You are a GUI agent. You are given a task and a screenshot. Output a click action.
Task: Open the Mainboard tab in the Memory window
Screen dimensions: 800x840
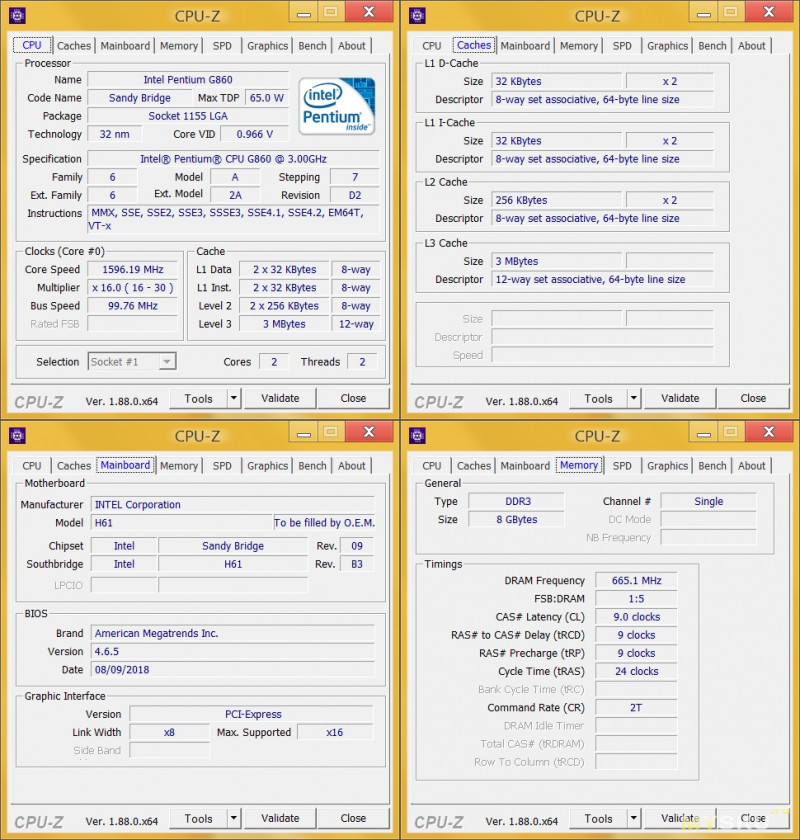(525, 466)
